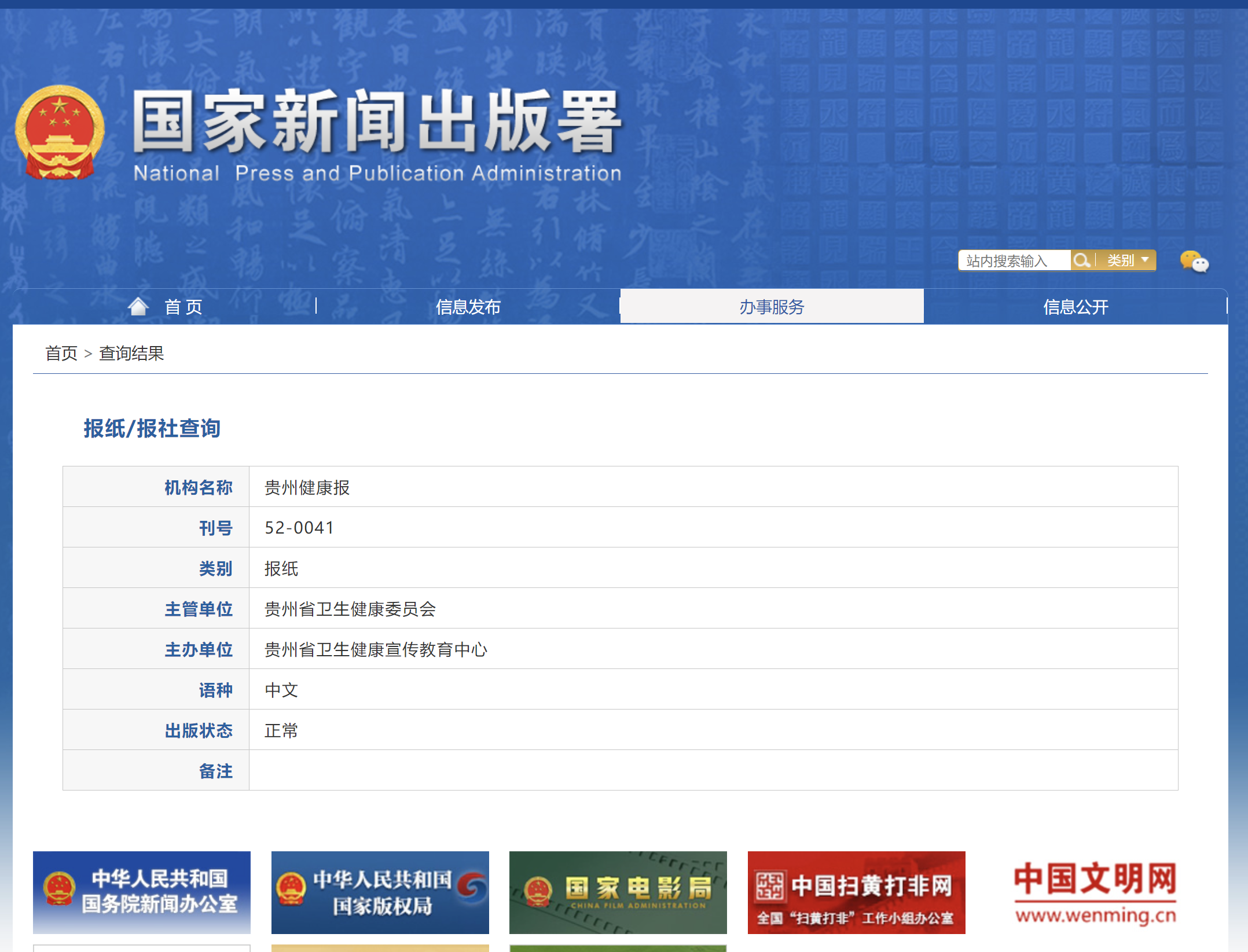
Task: Click the search magnifier icon
Action: [x=1081, y=260]
